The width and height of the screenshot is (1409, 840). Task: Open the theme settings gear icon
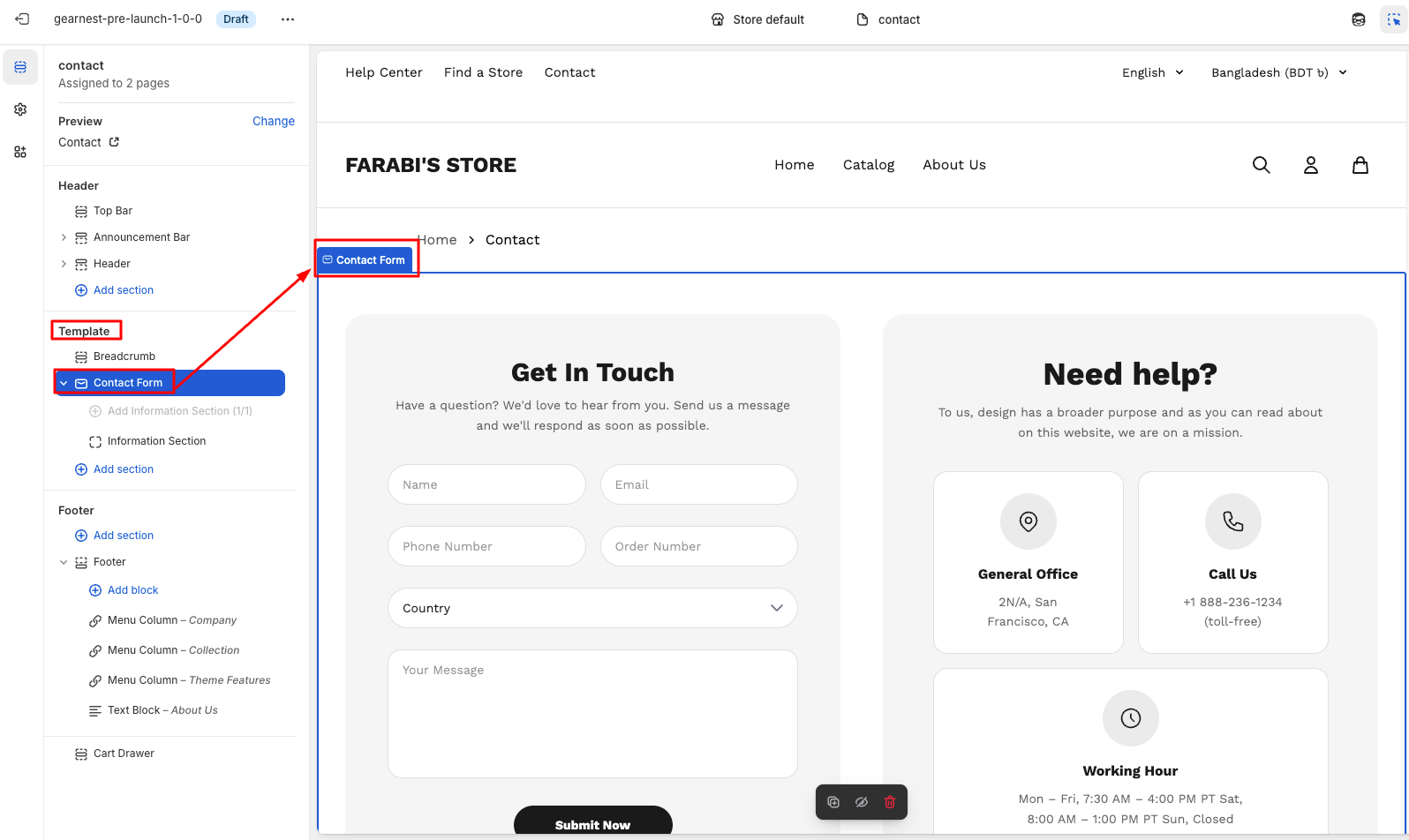coord(20,109)
